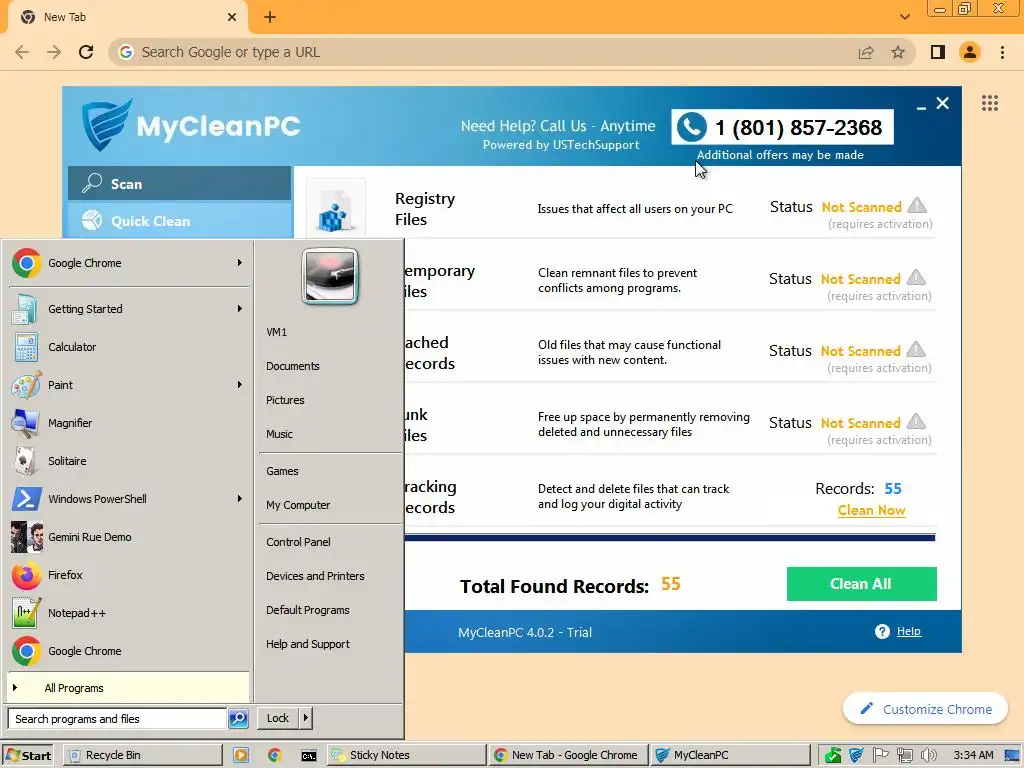1024x768 pixels.
Task: Open Magnifier from Start menu
Action: coord(127,423)
